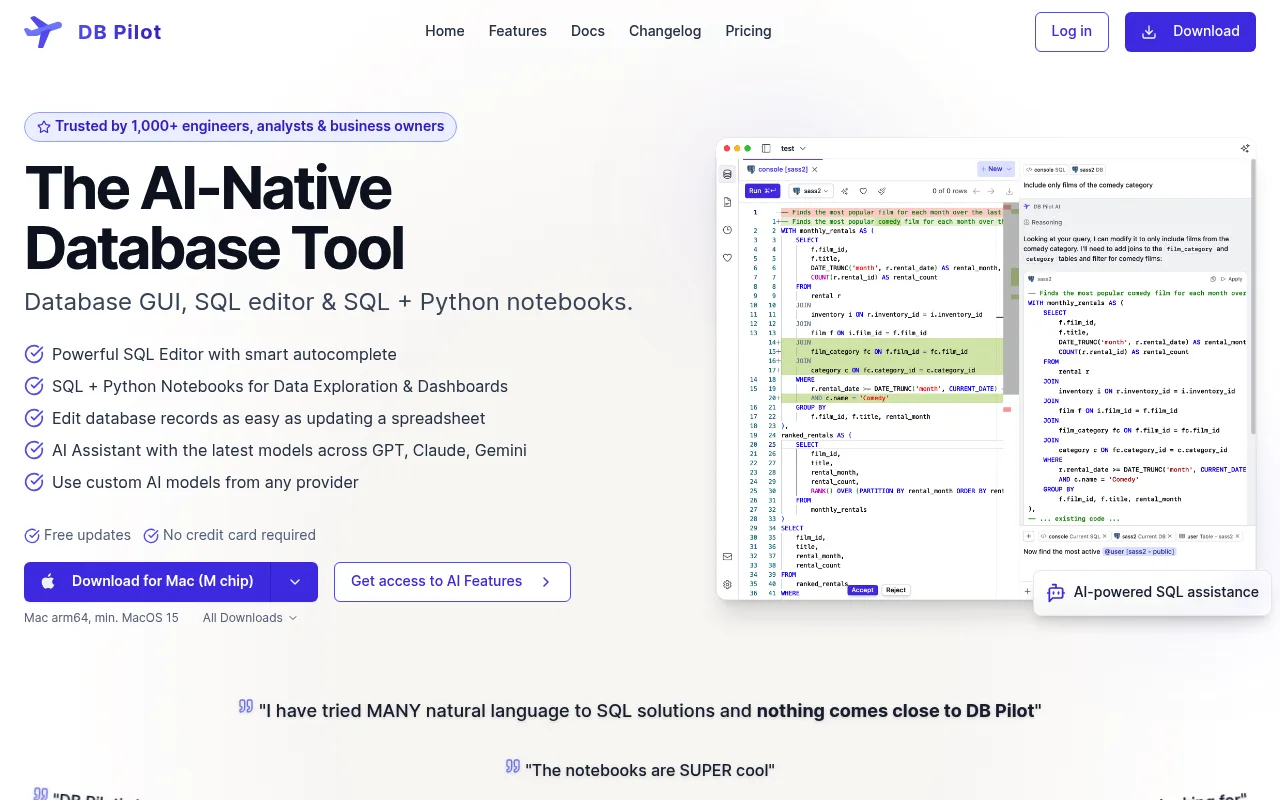Open the history clock icon in preview sidebar
Screen dimensions: 1280x800
(x=727, y=230)
